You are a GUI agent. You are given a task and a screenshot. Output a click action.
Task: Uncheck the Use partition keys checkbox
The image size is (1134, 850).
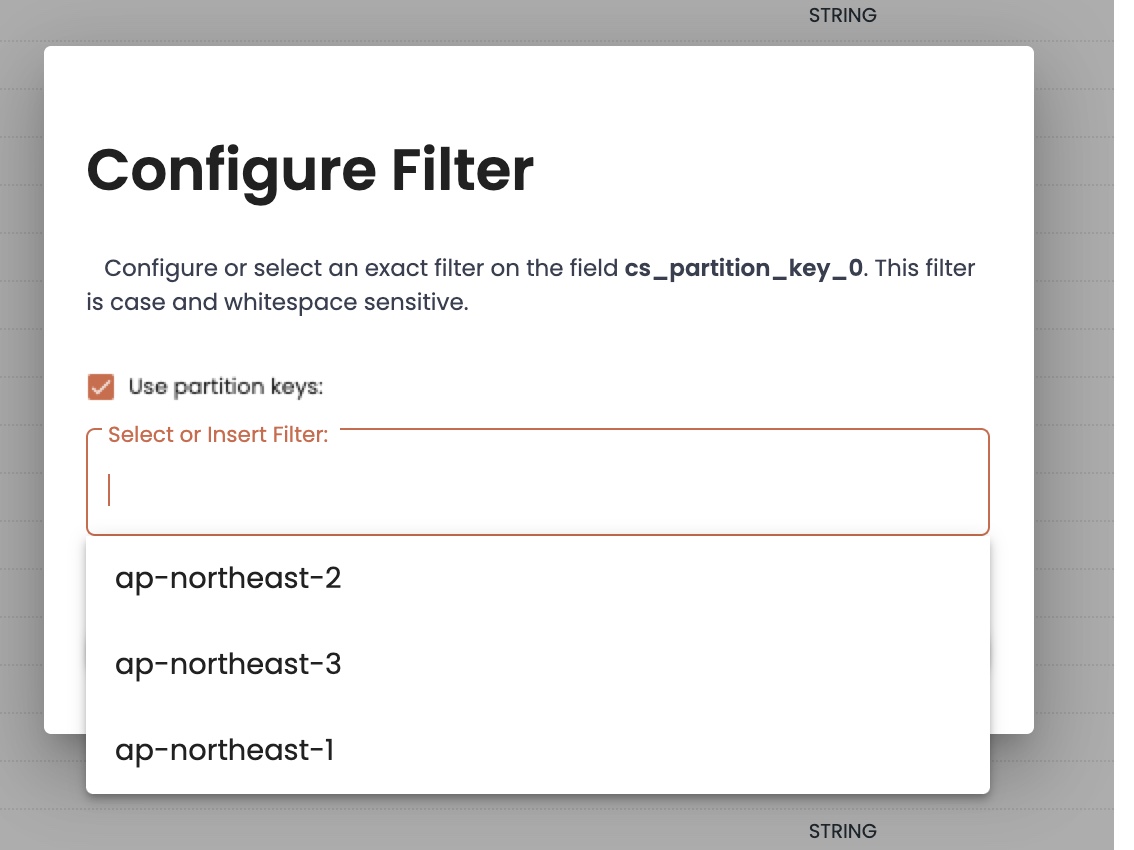pyautogui.click(x=101, y=387)
